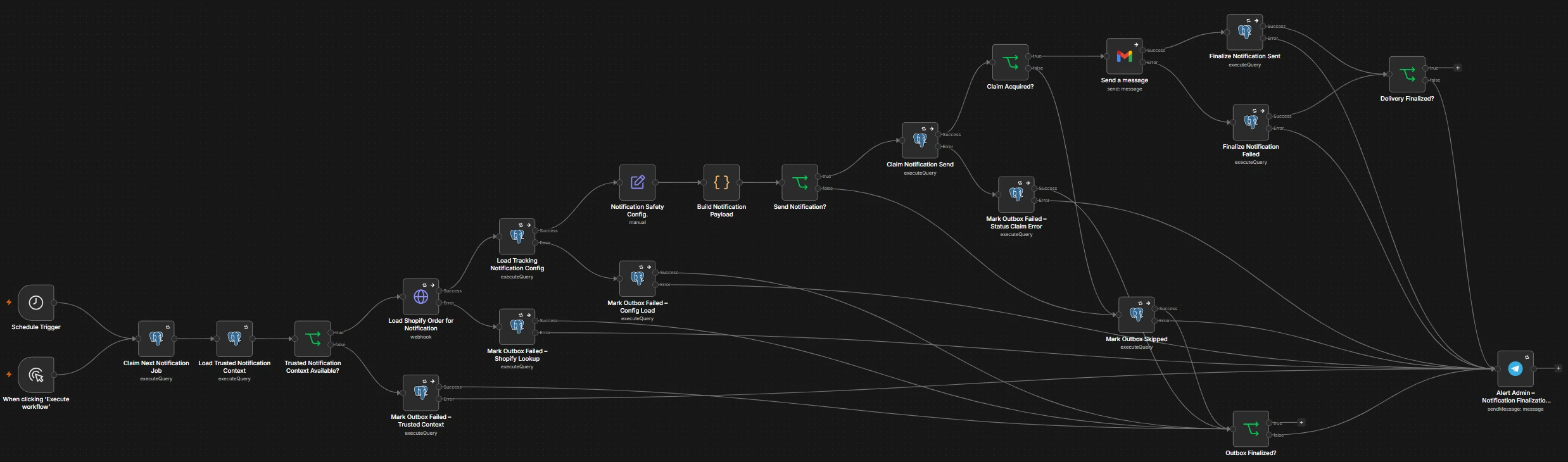
Task: Click the 'Schedule Trigger' label text
Action: (x=36, y=327)
